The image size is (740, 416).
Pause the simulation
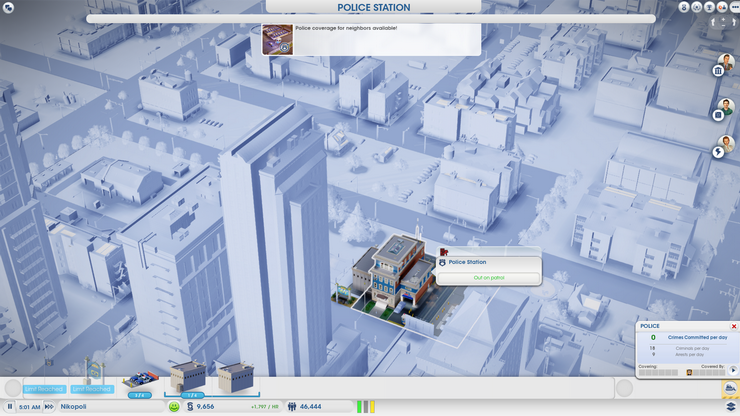(x=9, y=406)
